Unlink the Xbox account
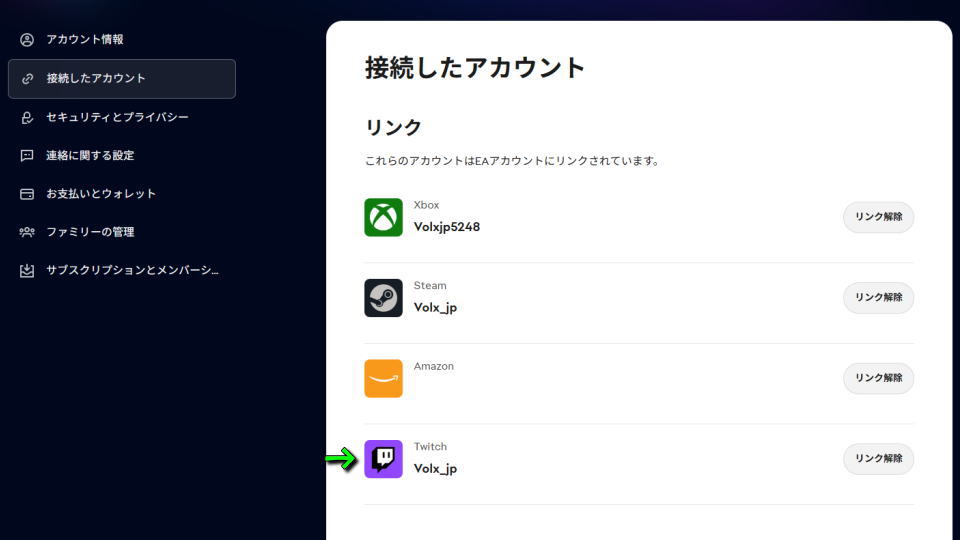This screenshot has height=540, width=960. [878, 217]
